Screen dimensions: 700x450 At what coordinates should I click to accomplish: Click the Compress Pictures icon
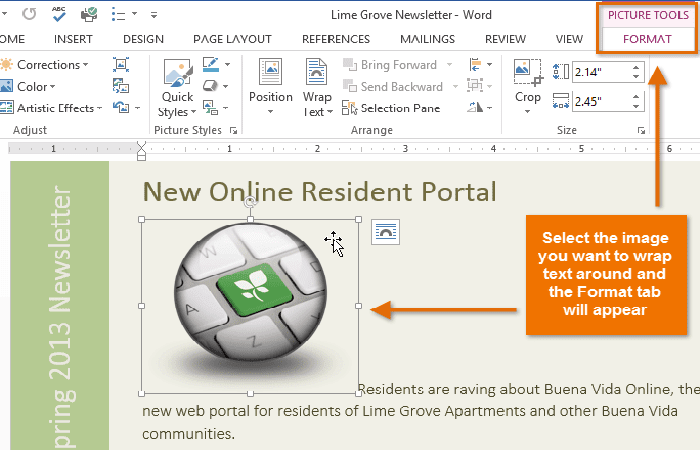[121, 64]
